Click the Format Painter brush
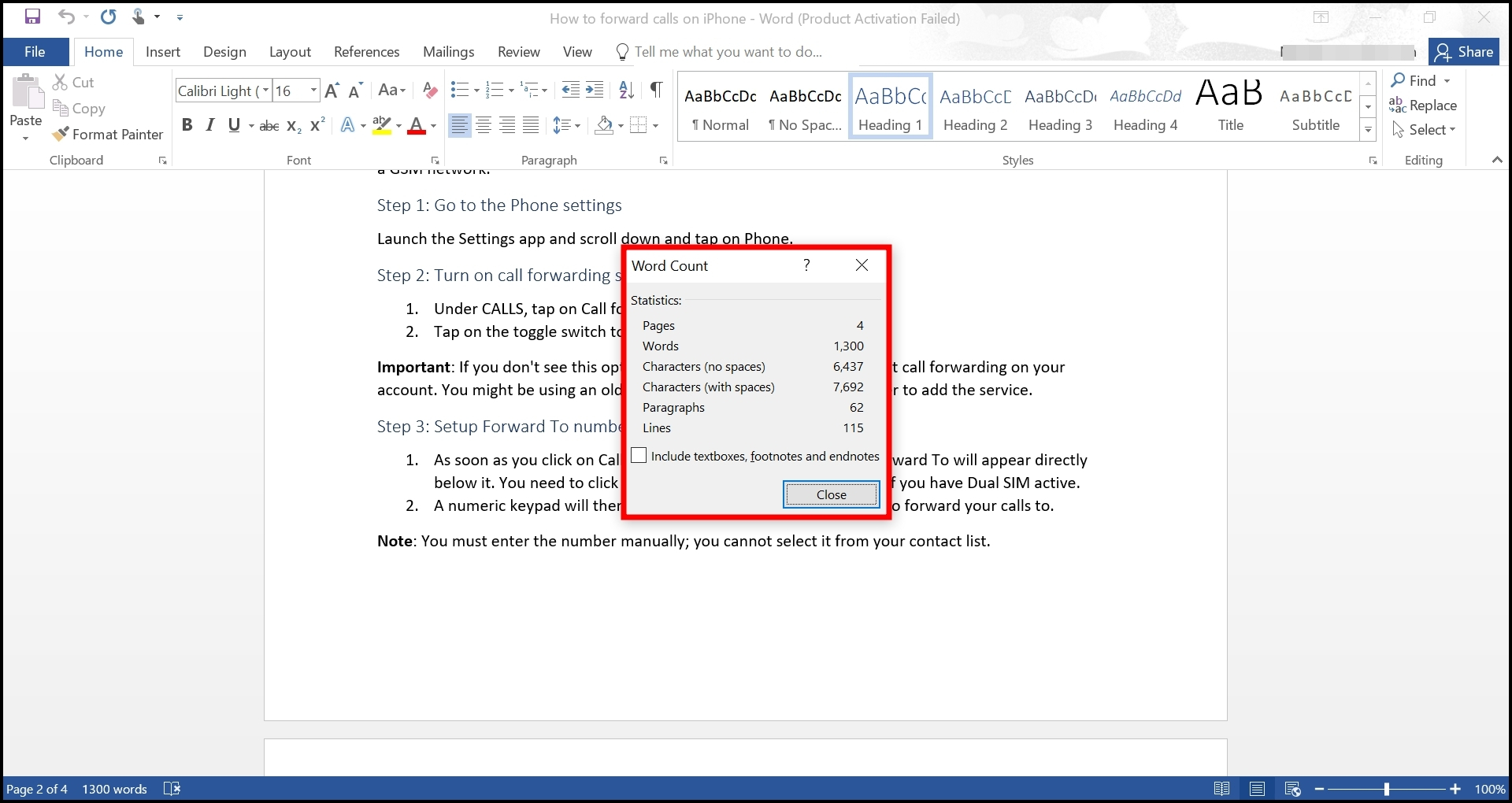The height and width of the screenshot is (803, 1512). click(x=107, y=135)
